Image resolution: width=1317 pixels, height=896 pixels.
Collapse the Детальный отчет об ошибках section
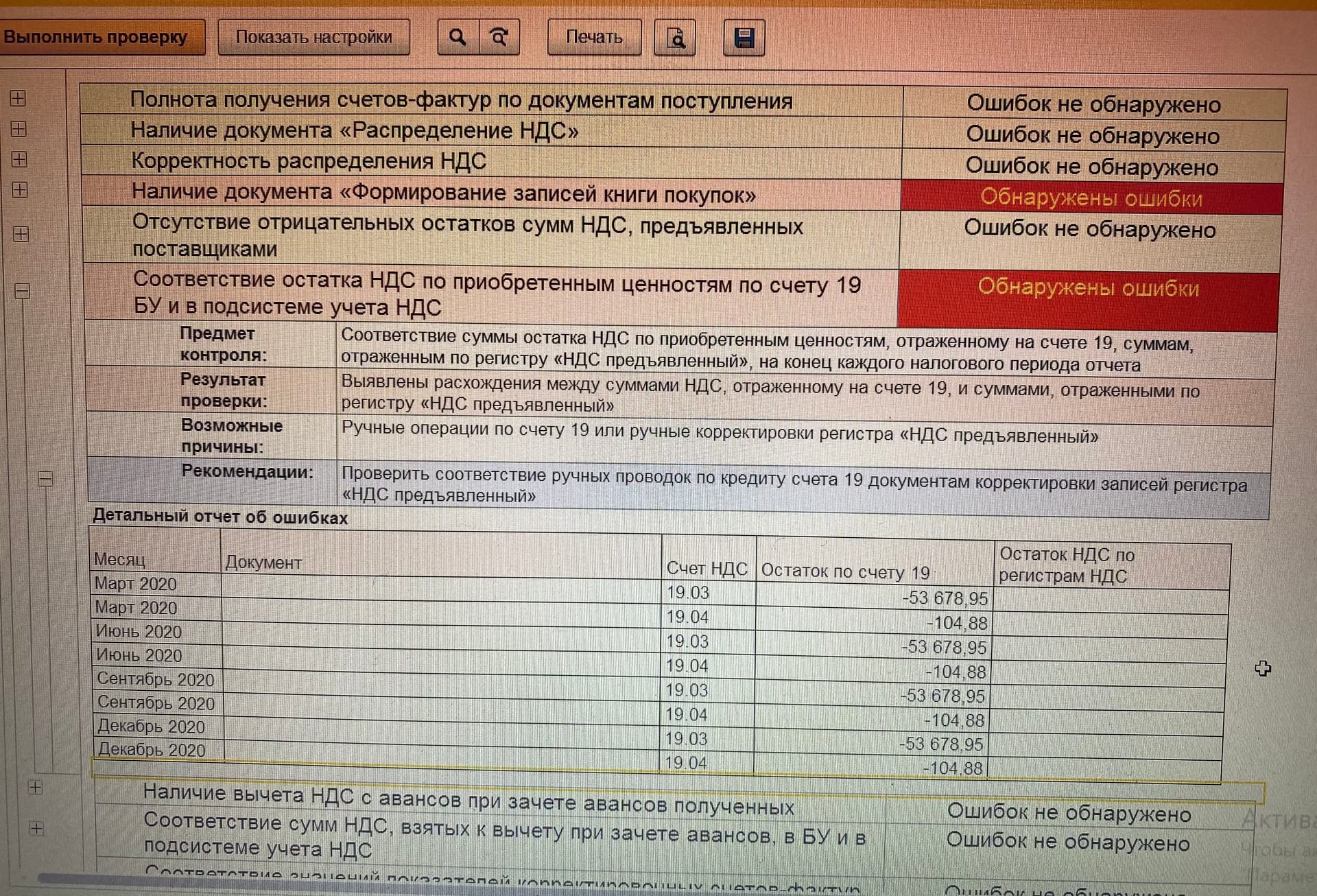point(45,478)
